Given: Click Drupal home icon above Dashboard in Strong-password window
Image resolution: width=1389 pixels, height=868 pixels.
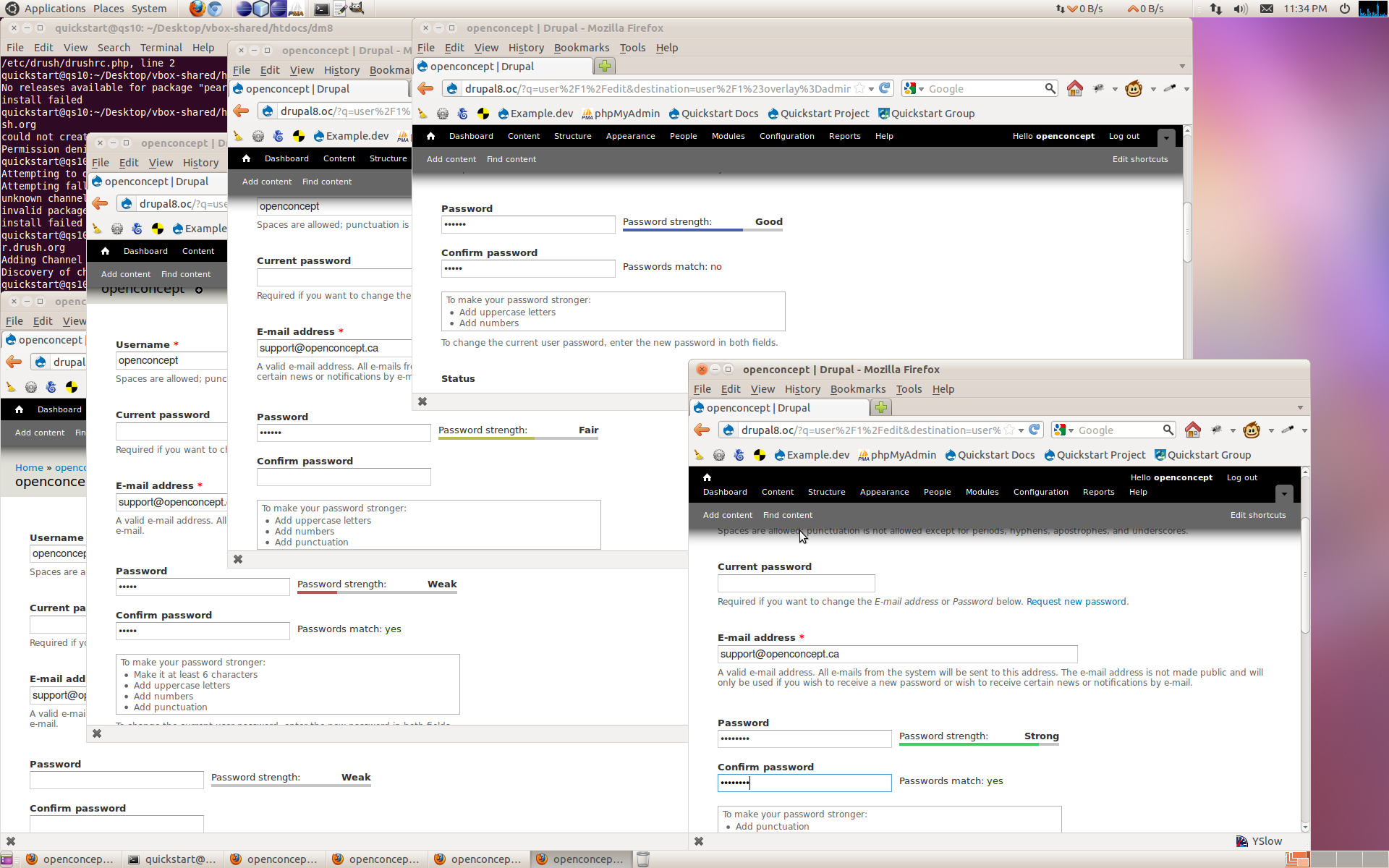Looking at the screenshot, I should tap(708, 477).
